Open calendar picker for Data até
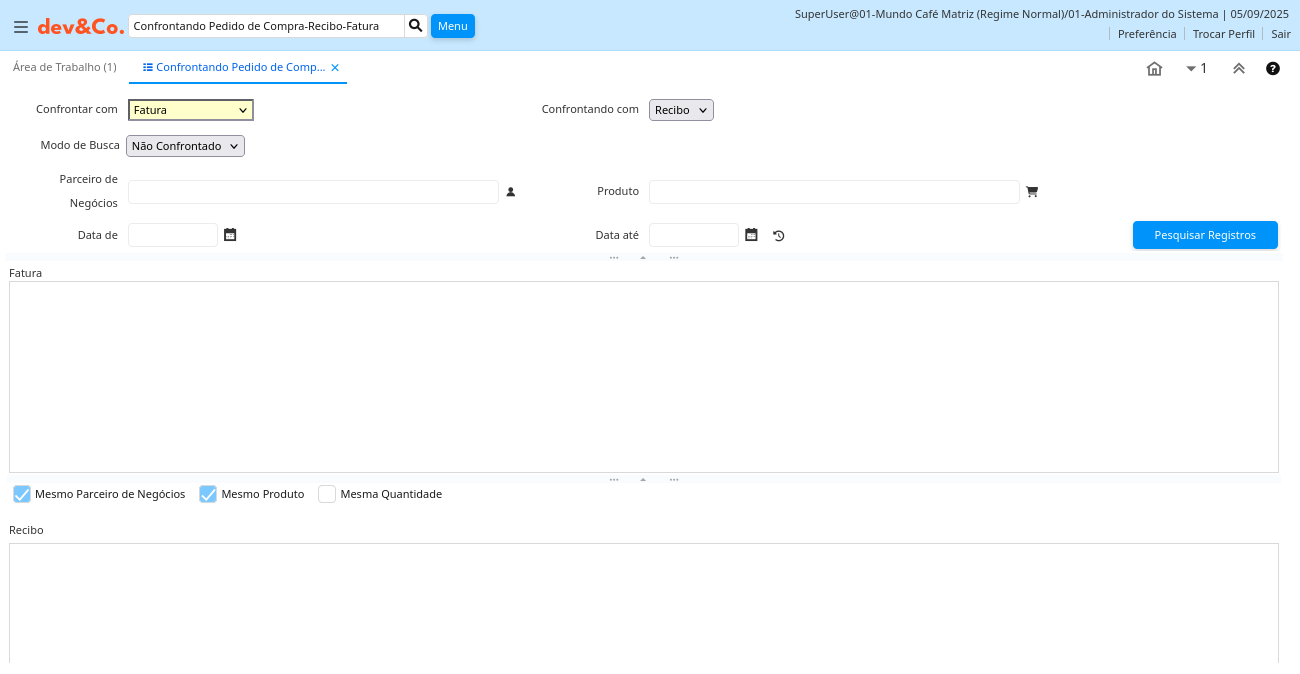This screenshot has height=674, width=1300. click(751, 235)
